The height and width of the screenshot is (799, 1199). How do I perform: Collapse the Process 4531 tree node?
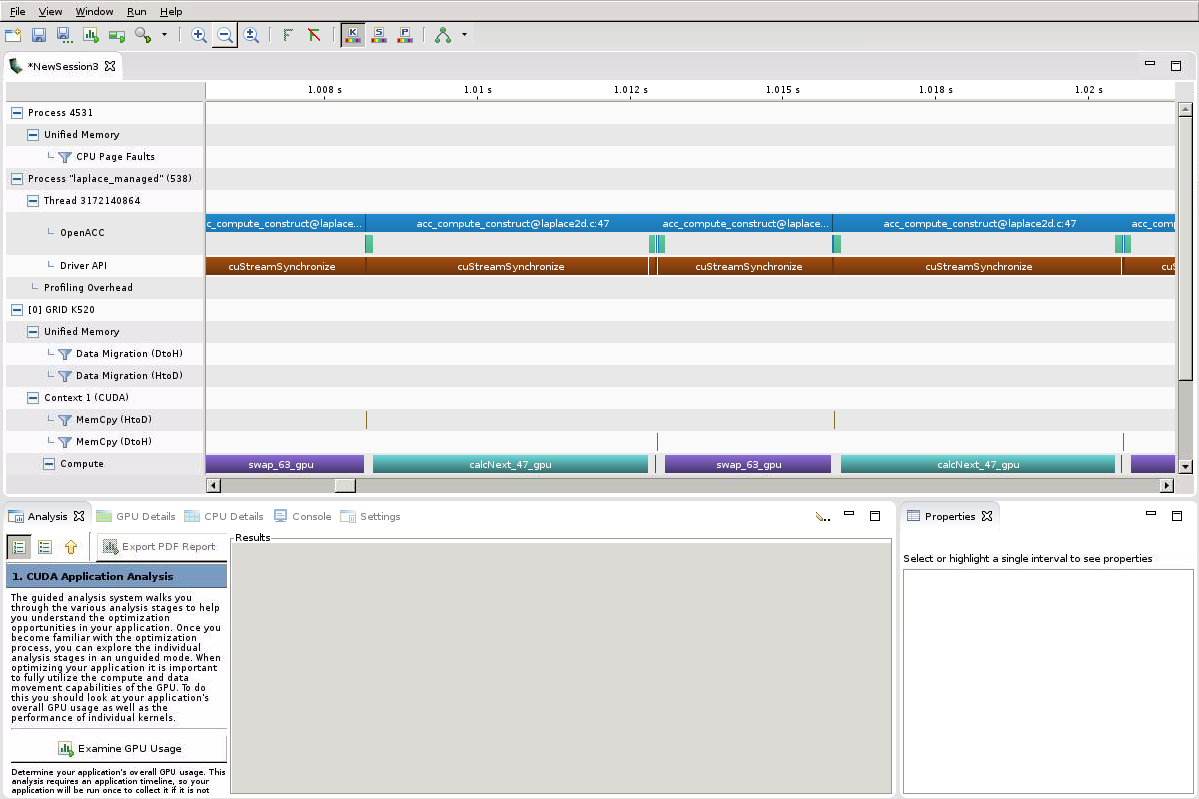[x=16, y=113]
